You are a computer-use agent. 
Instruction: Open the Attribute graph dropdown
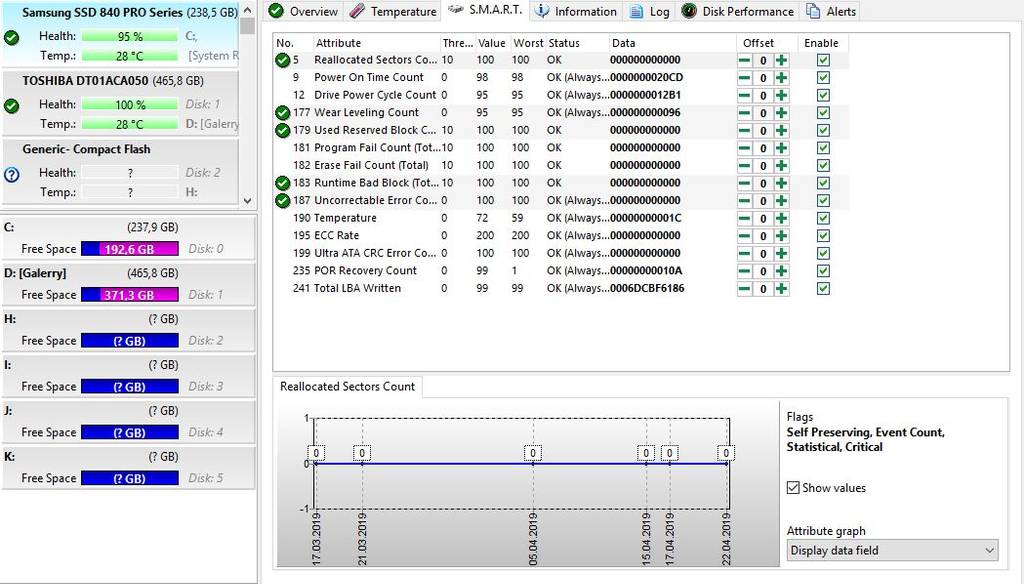[x=892, y=550]
